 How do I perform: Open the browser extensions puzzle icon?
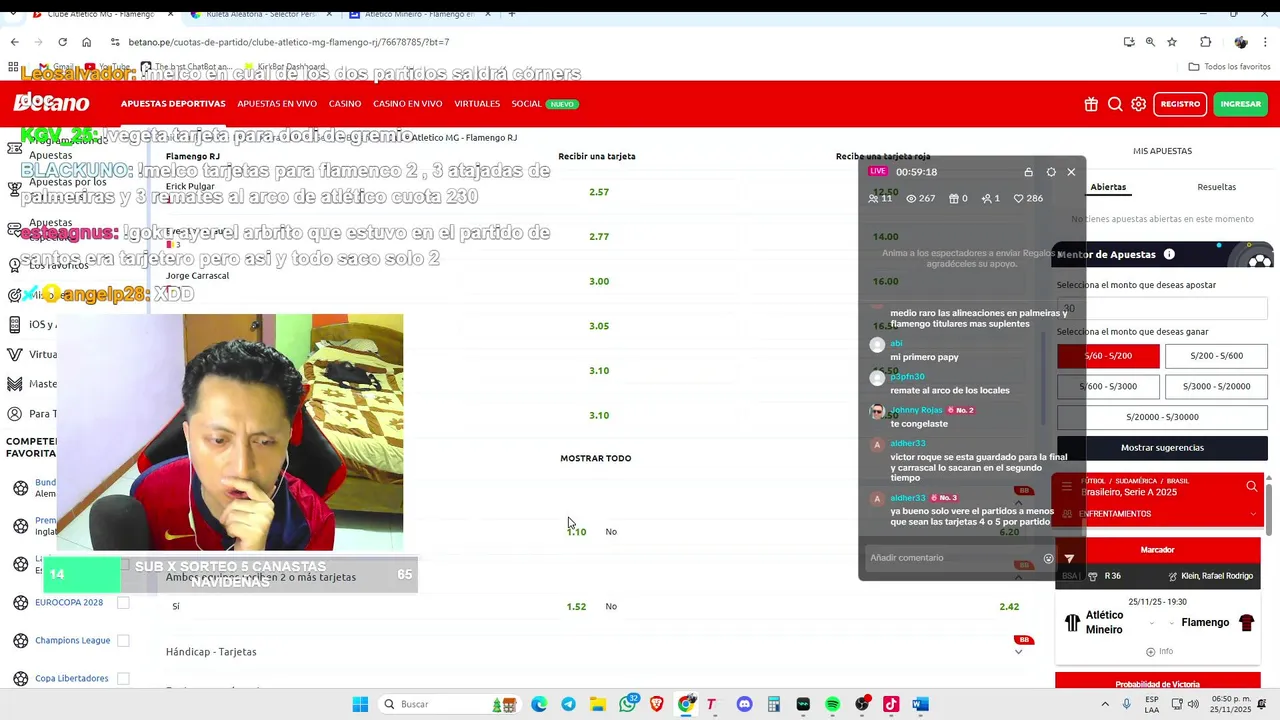(1205, 42)
